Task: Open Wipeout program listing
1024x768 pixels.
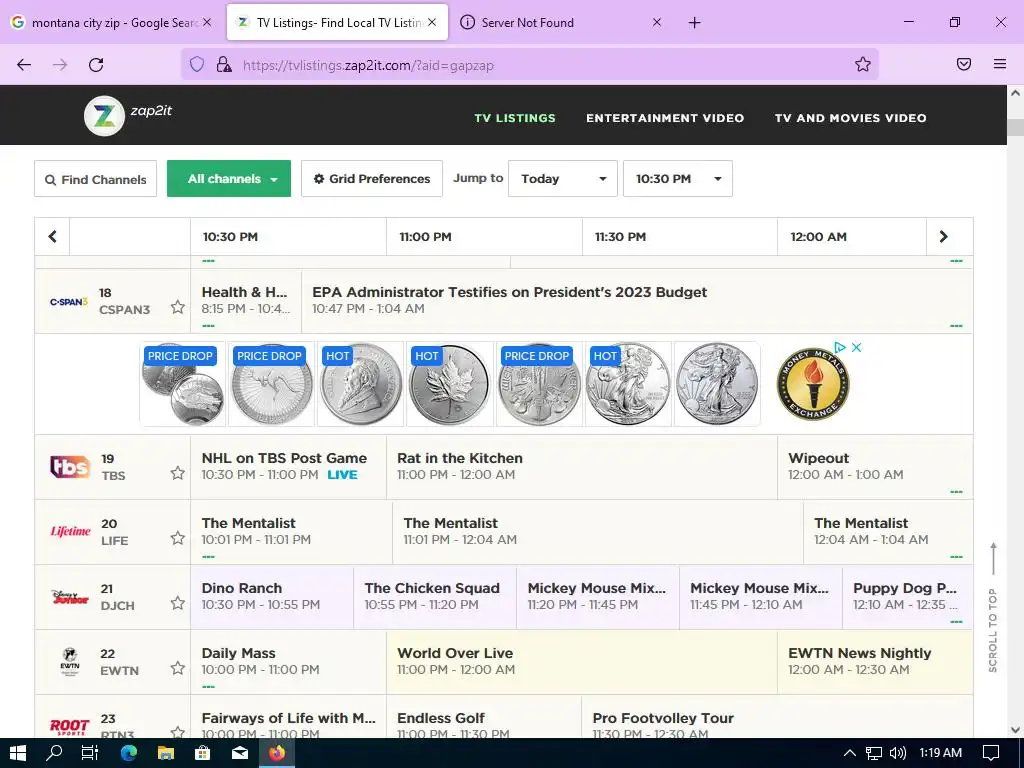Action: point(875,467)
